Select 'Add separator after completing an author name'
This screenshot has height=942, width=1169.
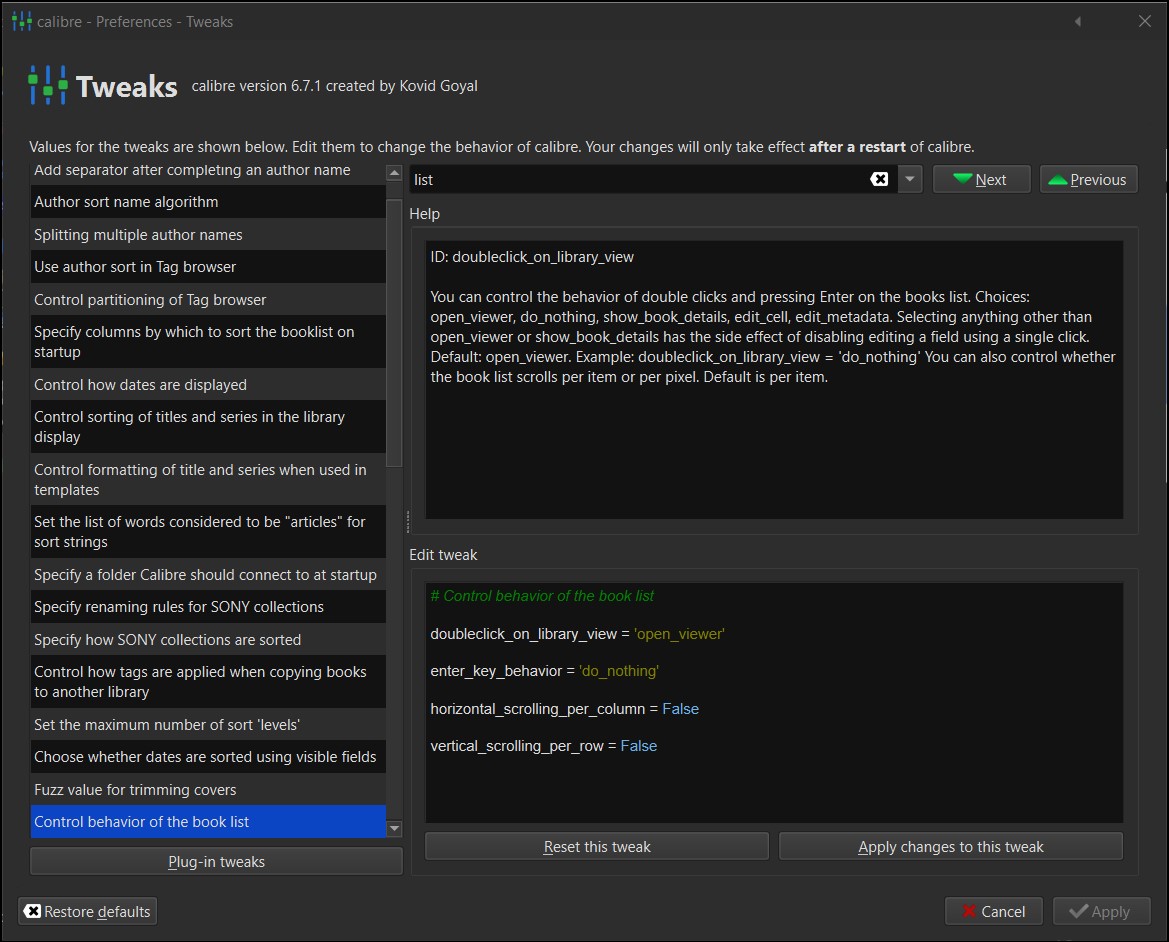tap(208, 173)
